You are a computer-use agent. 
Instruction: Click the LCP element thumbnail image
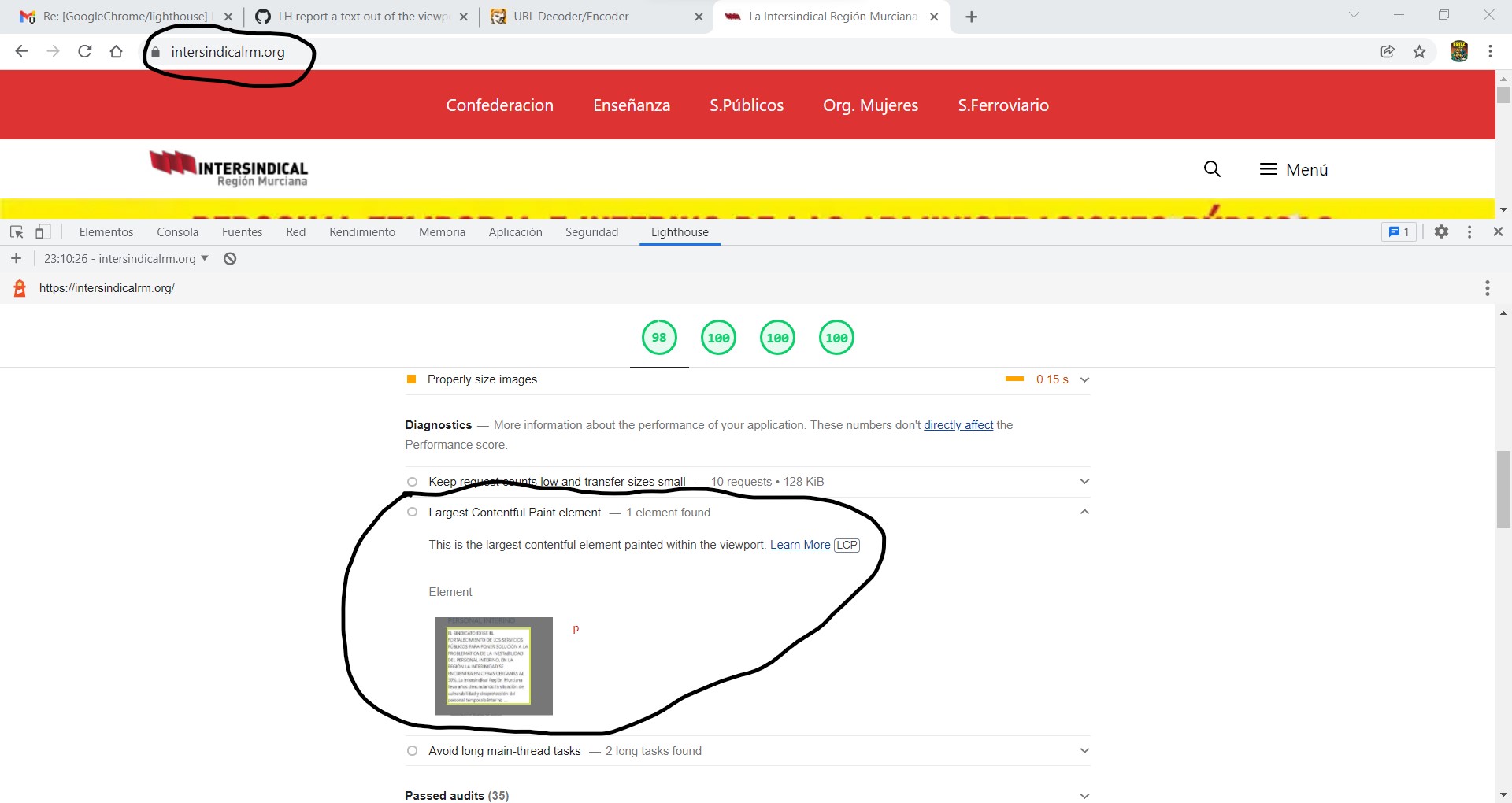pos(494,665)
